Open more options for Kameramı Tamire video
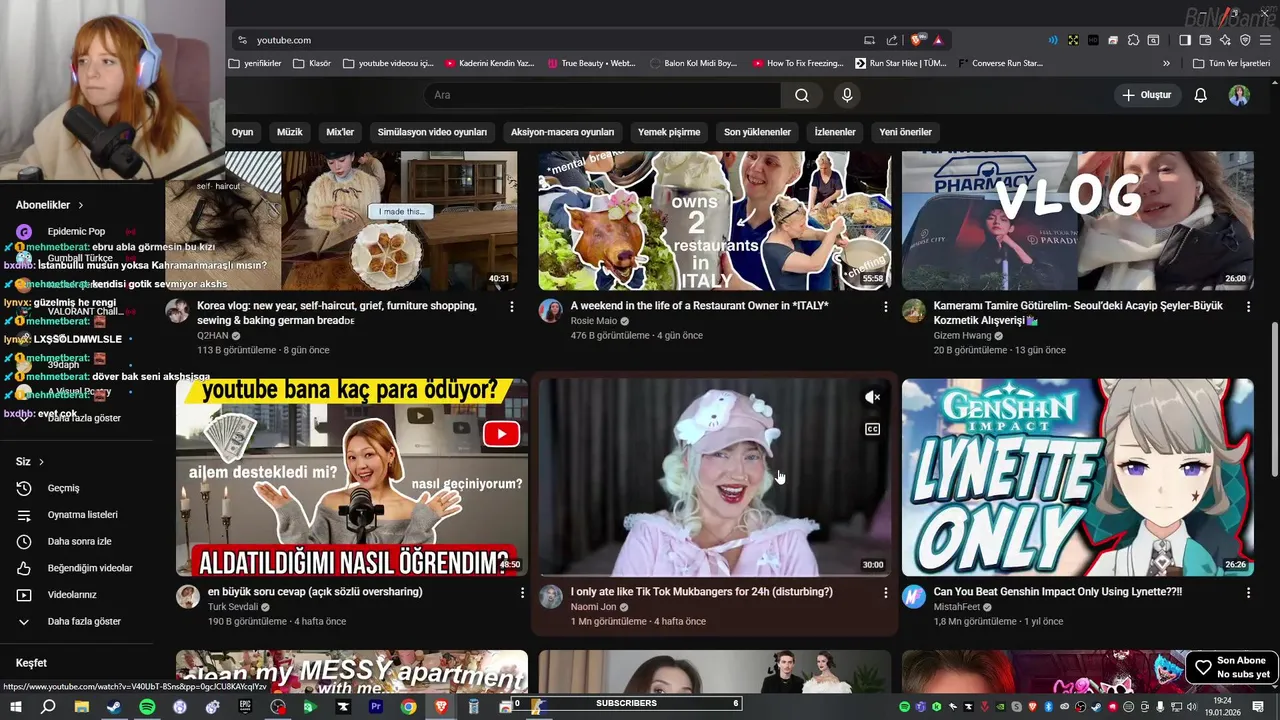 point(1248,307)
